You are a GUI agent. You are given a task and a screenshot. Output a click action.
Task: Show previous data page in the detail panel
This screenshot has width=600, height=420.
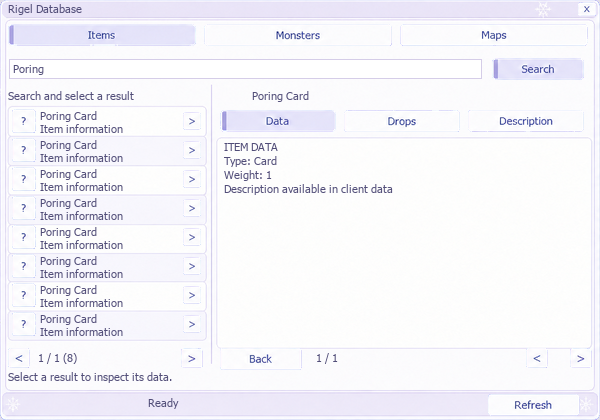tap(537, 358)
